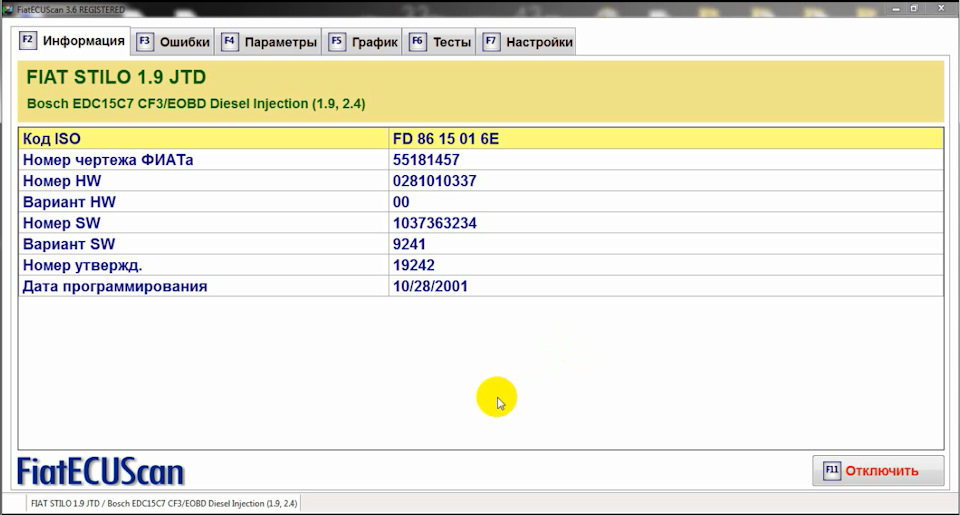Select the value 55181457
960x515 pixels.
(426, 160)
